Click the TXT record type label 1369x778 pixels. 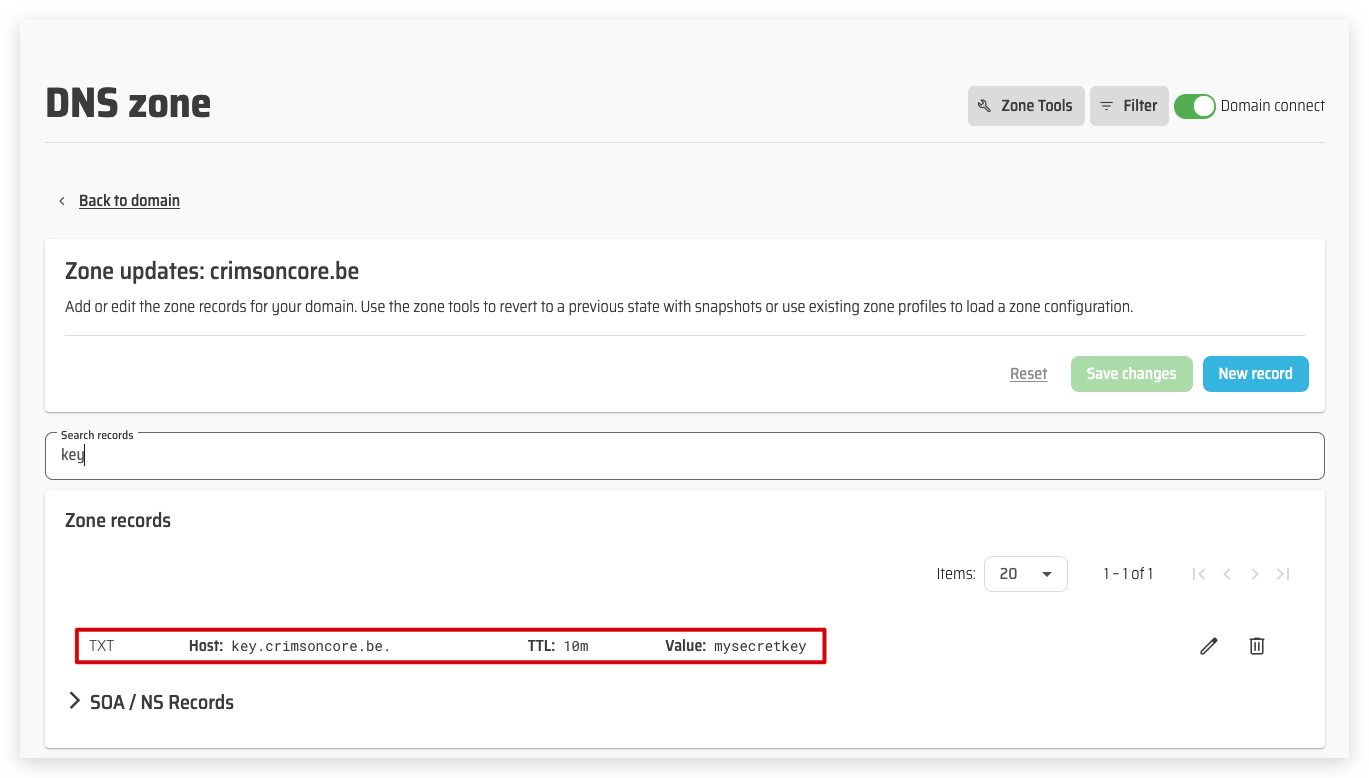click(102, 646)
